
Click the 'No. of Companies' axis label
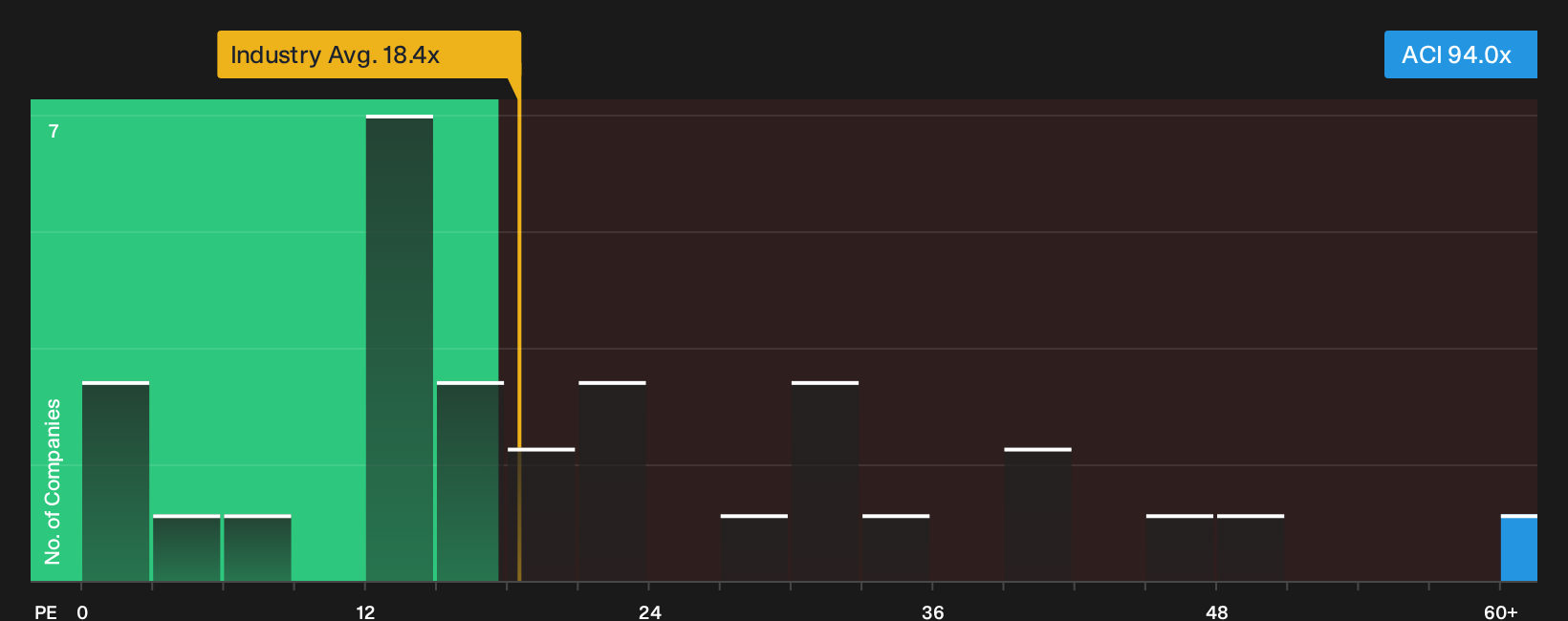(53, 481)
